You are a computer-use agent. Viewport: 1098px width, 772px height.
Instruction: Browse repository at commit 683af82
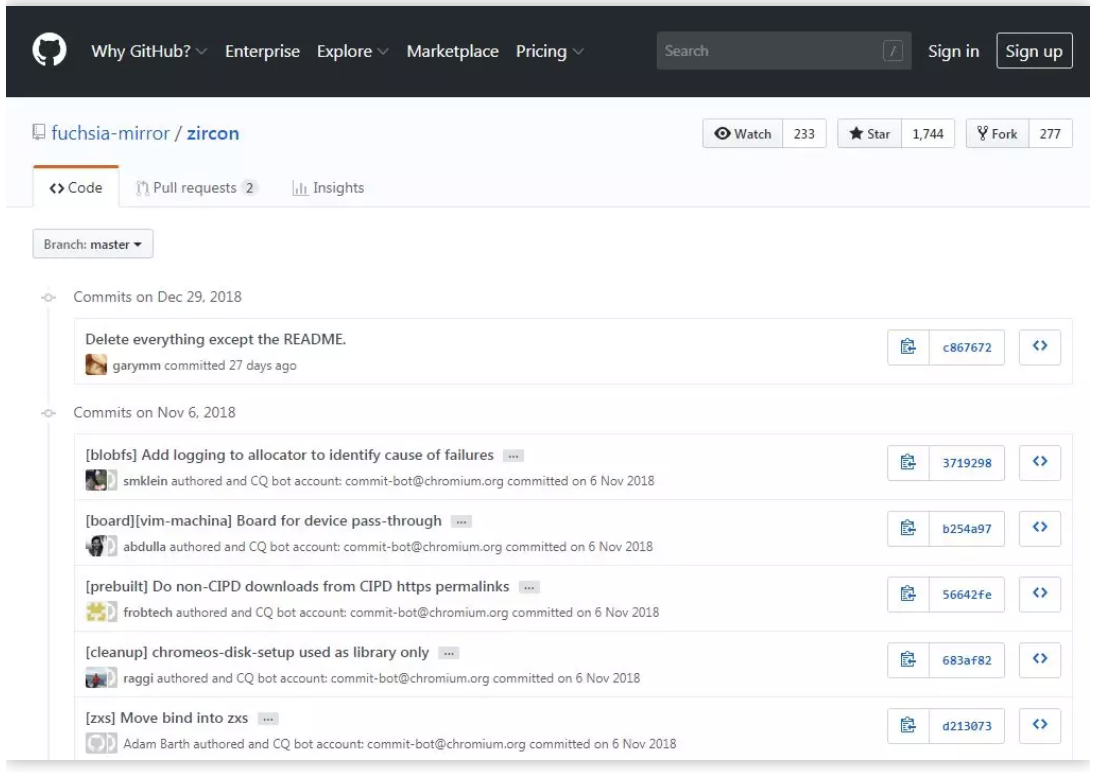tap(1040, 660)
